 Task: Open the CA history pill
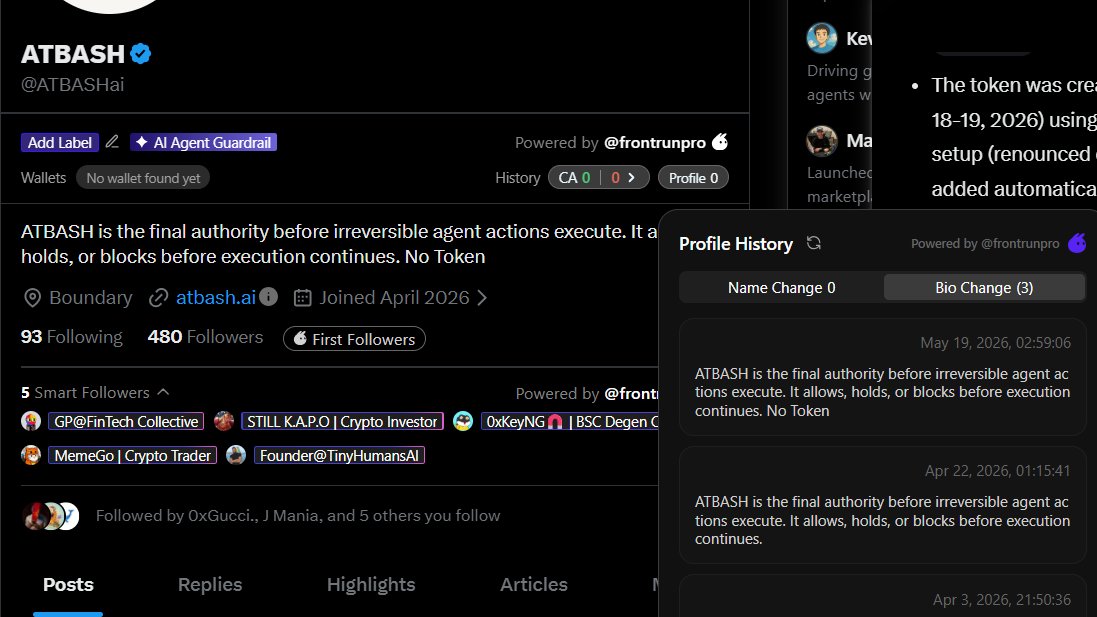click(598, 178)
